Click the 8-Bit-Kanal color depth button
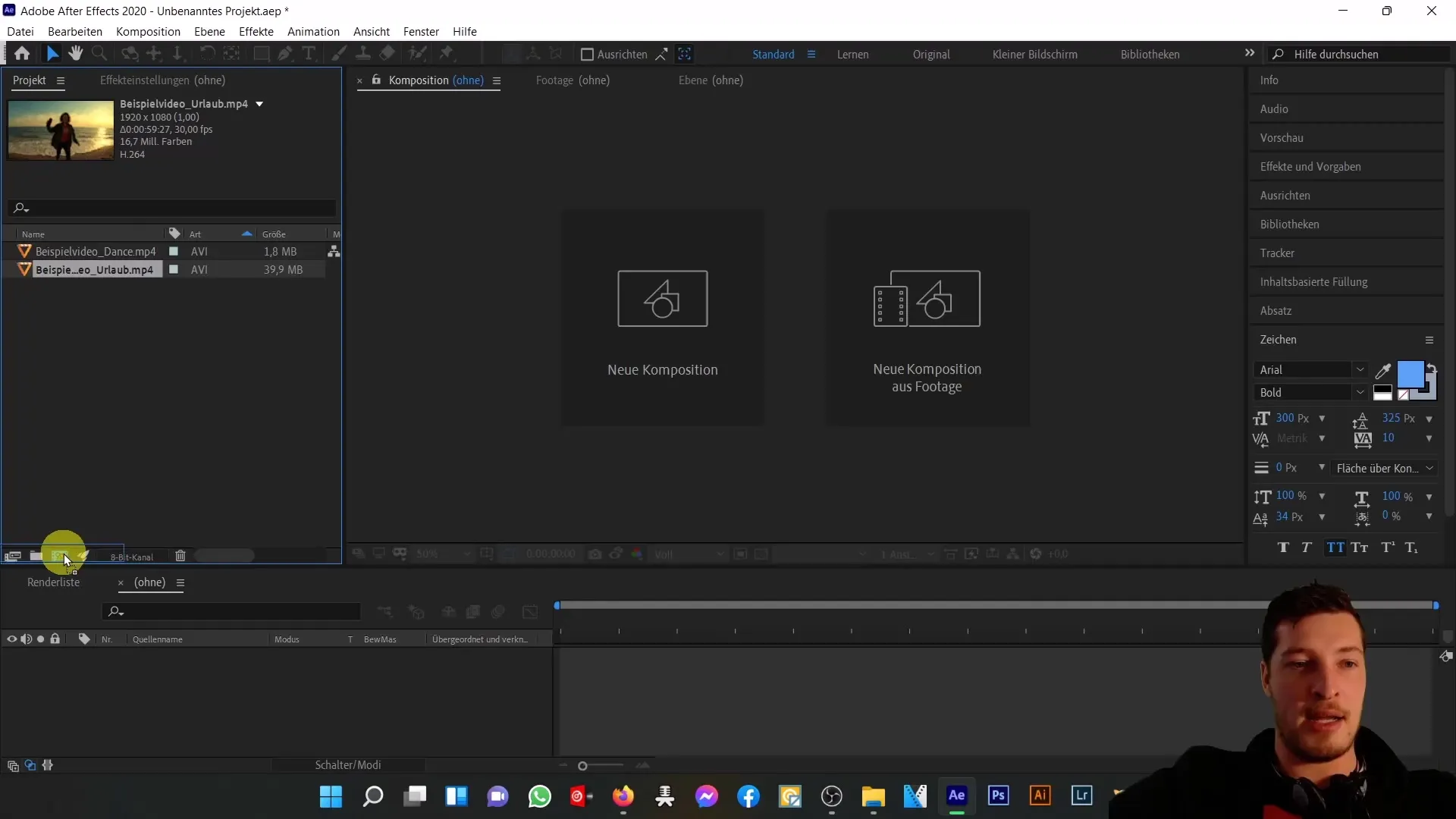The height and width of the screenshot is (819, 1456). (131, 557)
